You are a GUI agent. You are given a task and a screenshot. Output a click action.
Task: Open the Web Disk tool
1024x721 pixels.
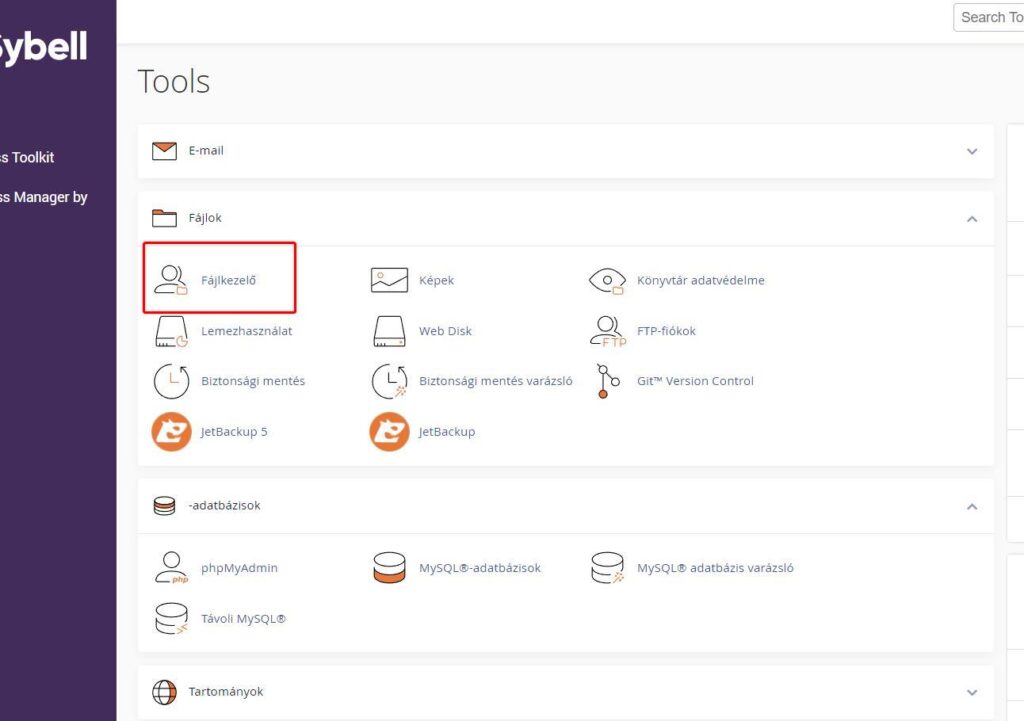pyautogui.click(x=446, y=331)
